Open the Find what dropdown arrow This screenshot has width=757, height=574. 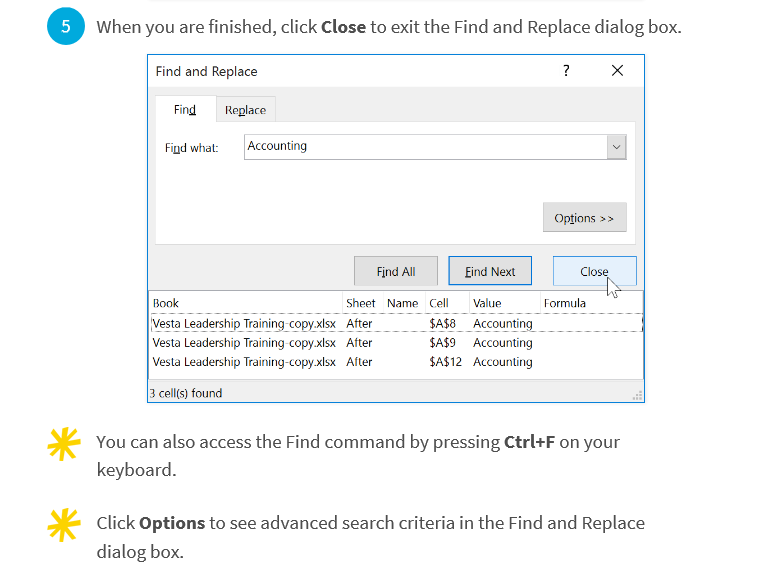(x=617, y=147)
